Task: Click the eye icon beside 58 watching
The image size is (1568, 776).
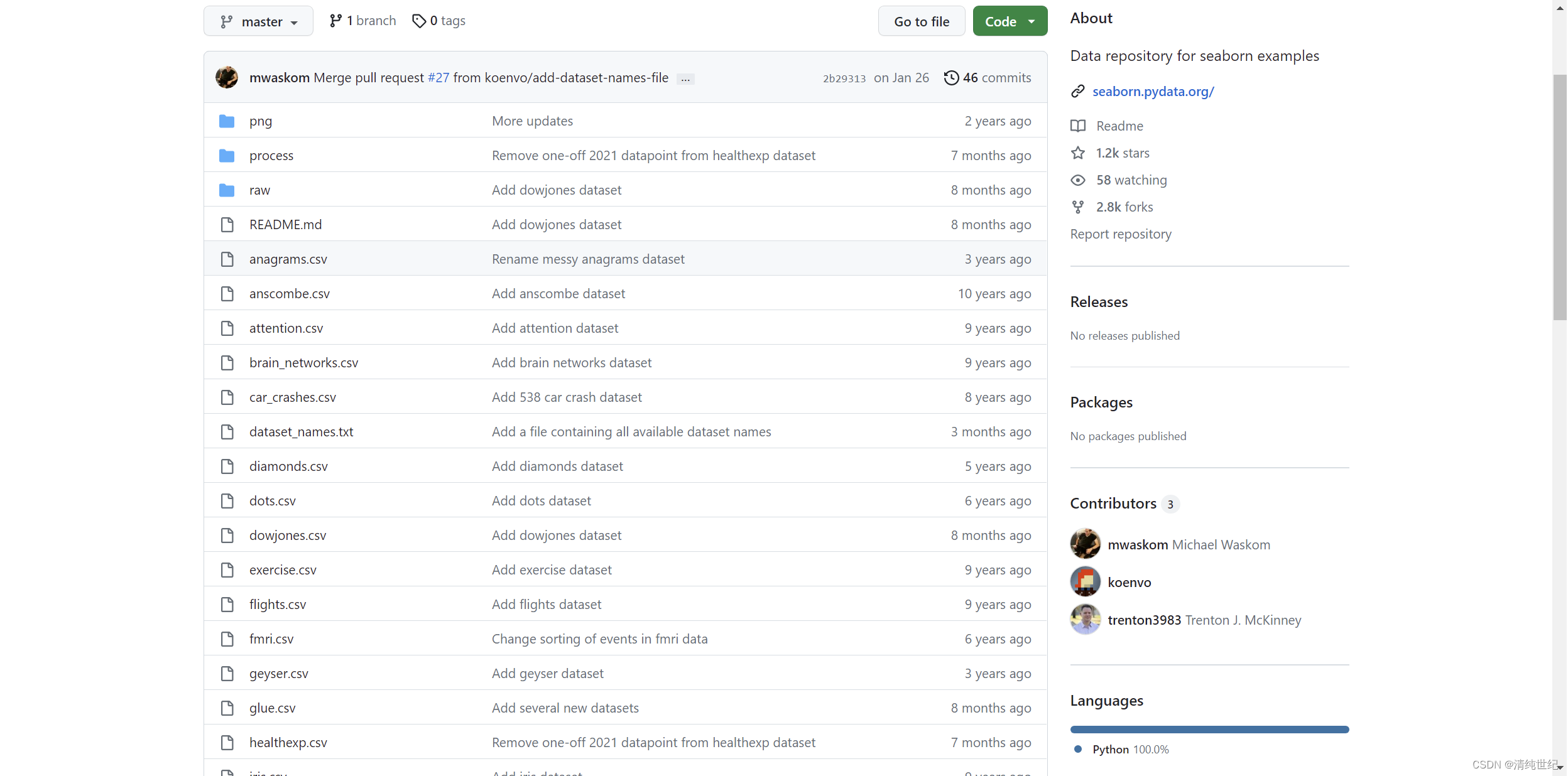Action: click(1078, 180)
